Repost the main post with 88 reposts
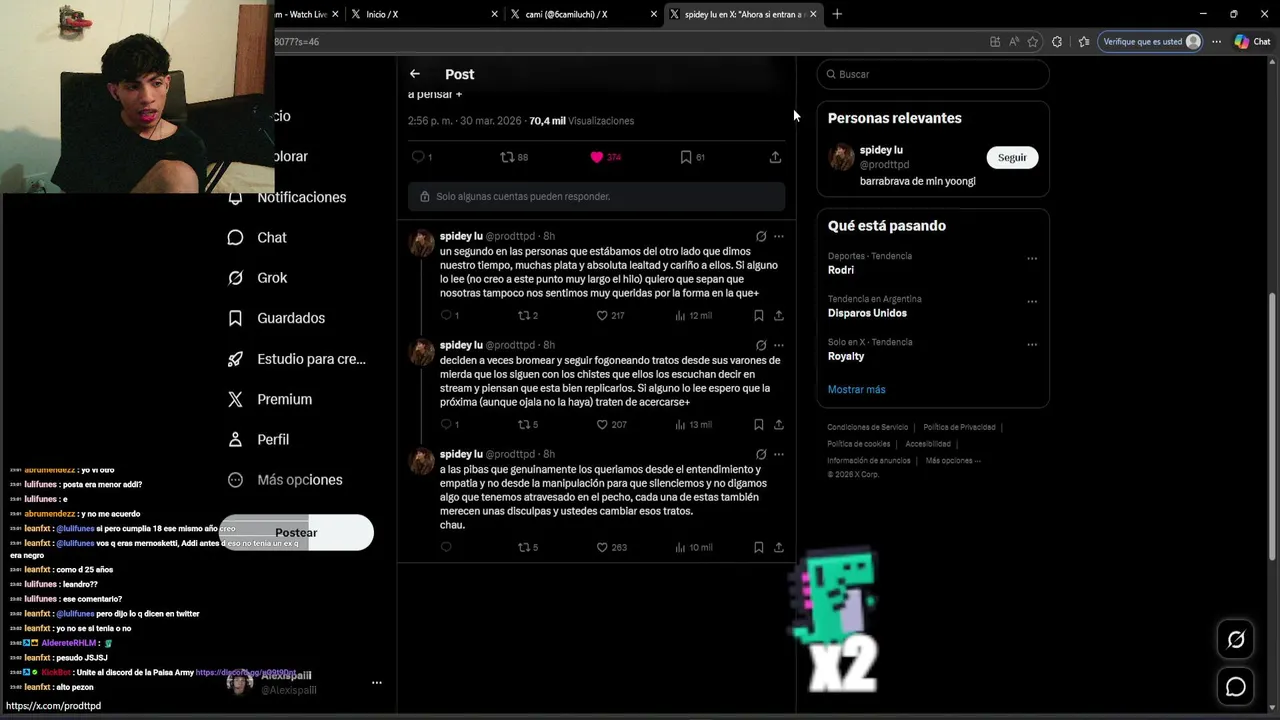1280x720 pixels. pos(507,157)
